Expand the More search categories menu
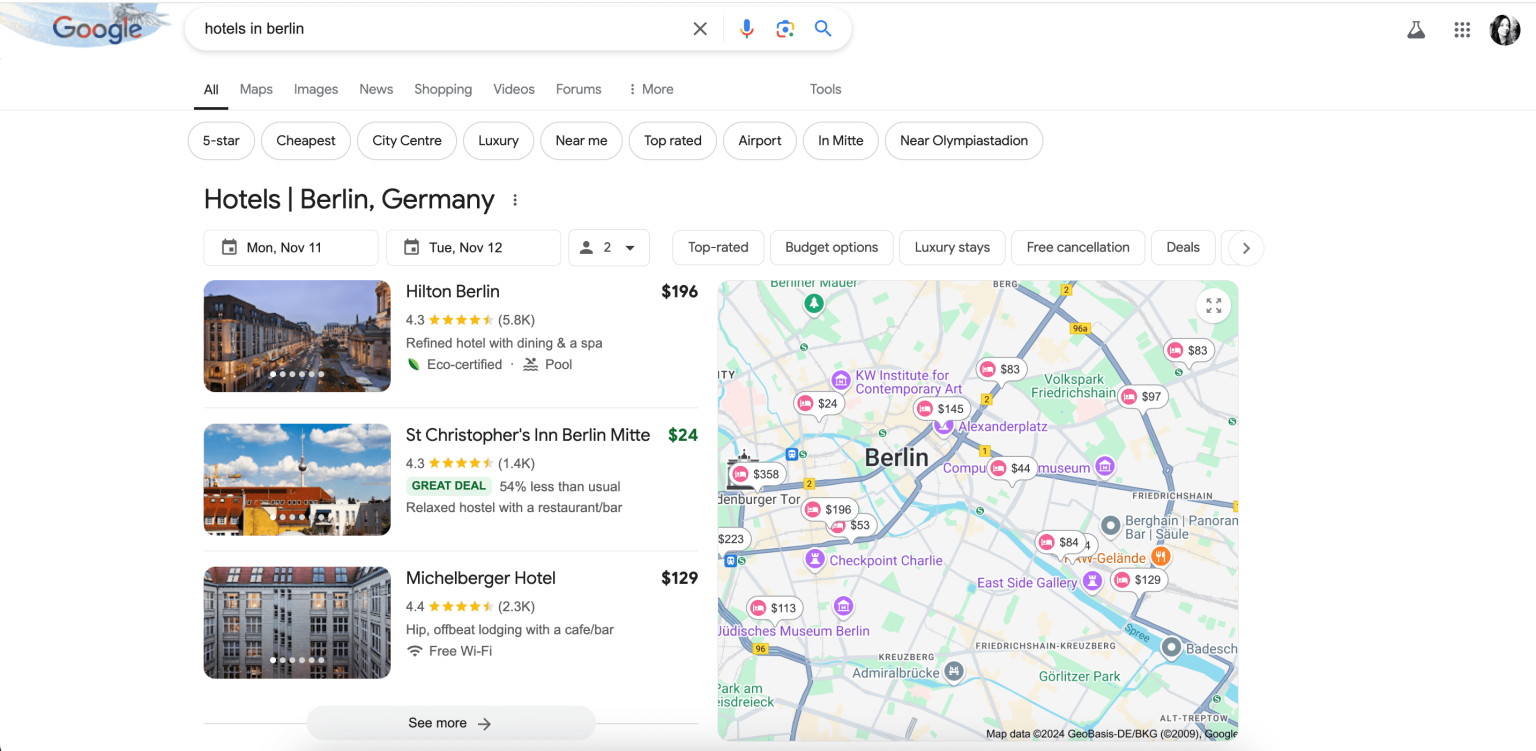This screenshot has height=751, width=1536. click(650, 89)
